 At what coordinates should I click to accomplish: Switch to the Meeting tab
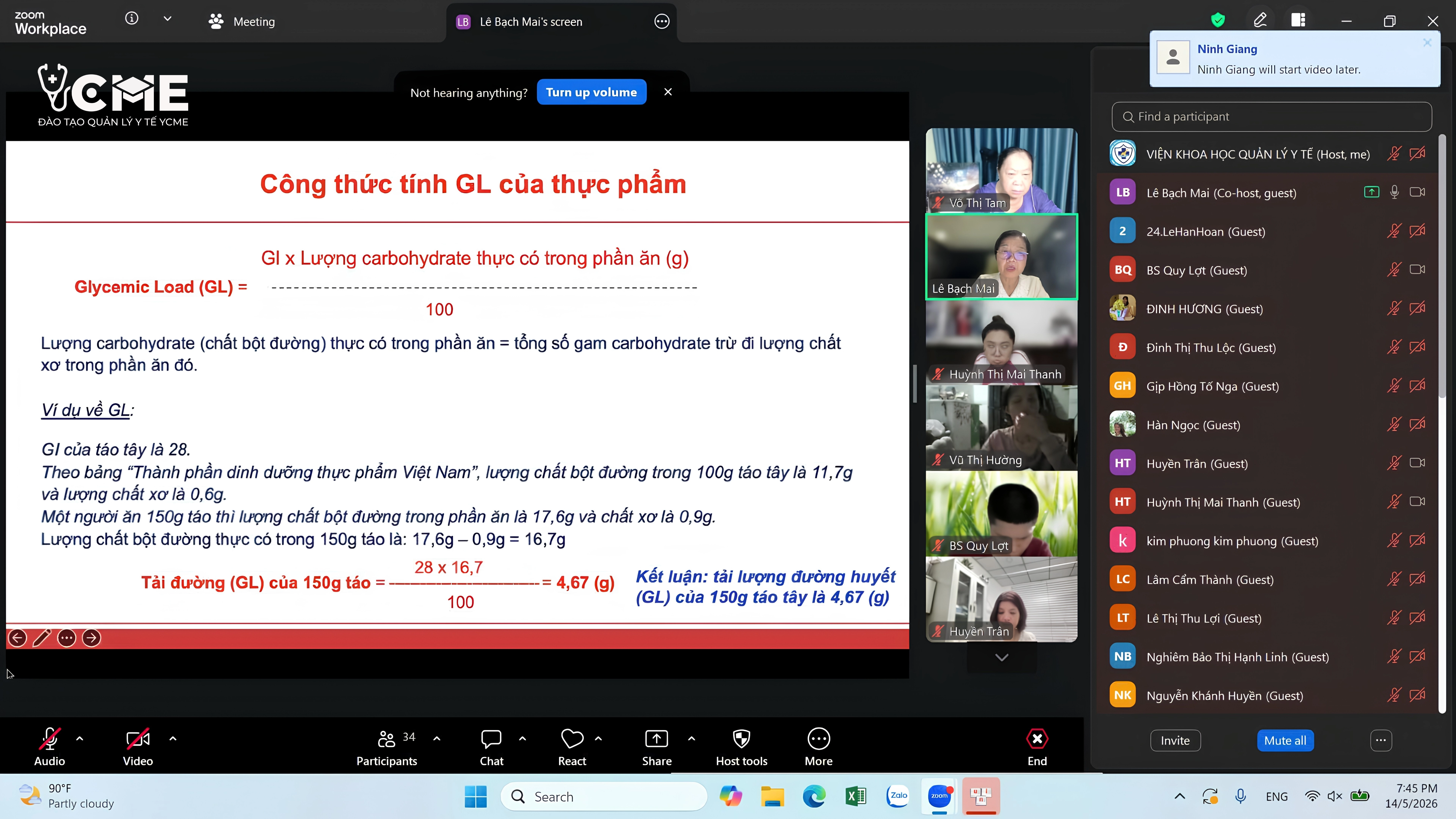coord(241,22)
